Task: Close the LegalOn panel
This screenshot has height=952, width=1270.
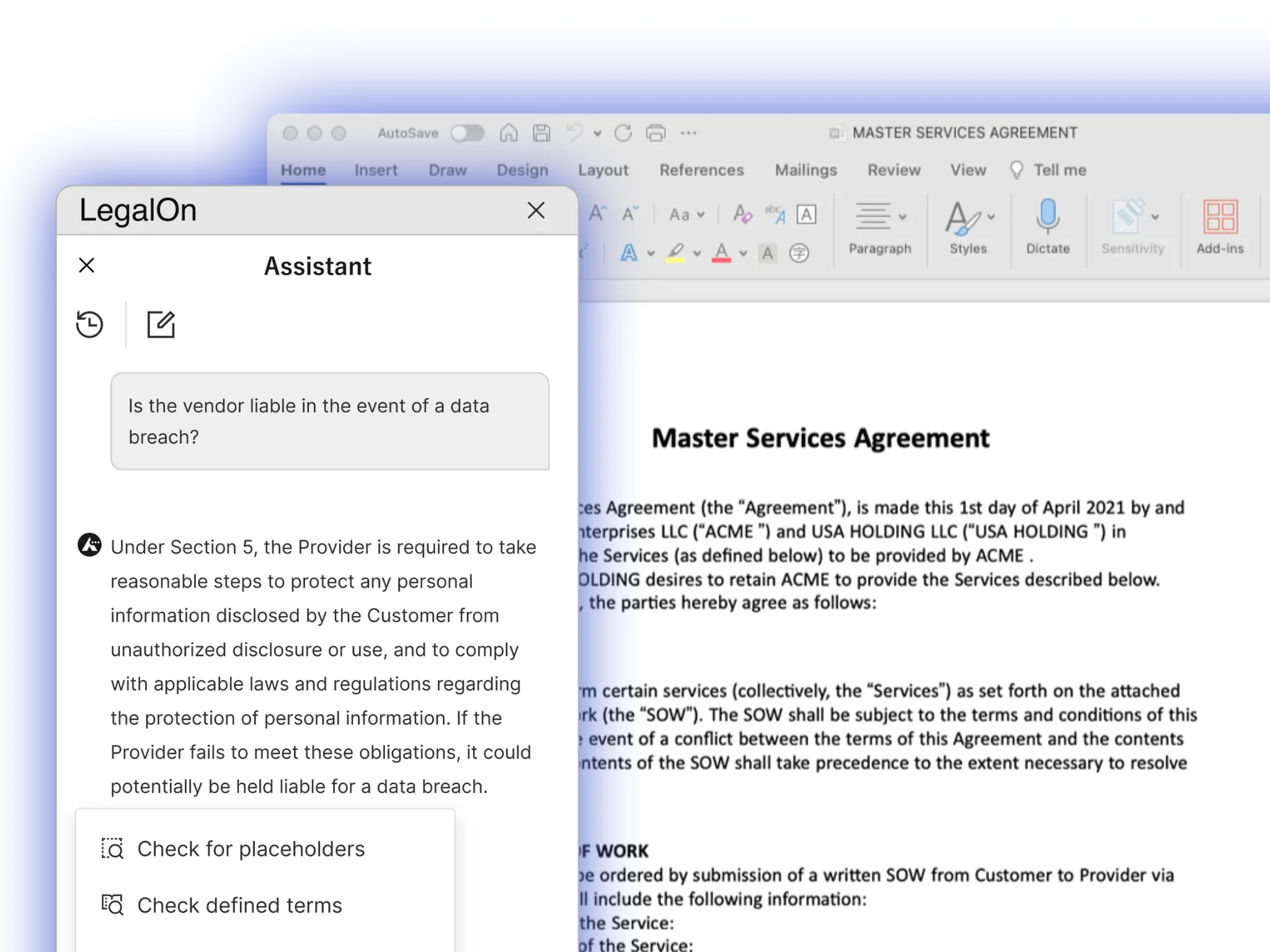Action: 536,210
